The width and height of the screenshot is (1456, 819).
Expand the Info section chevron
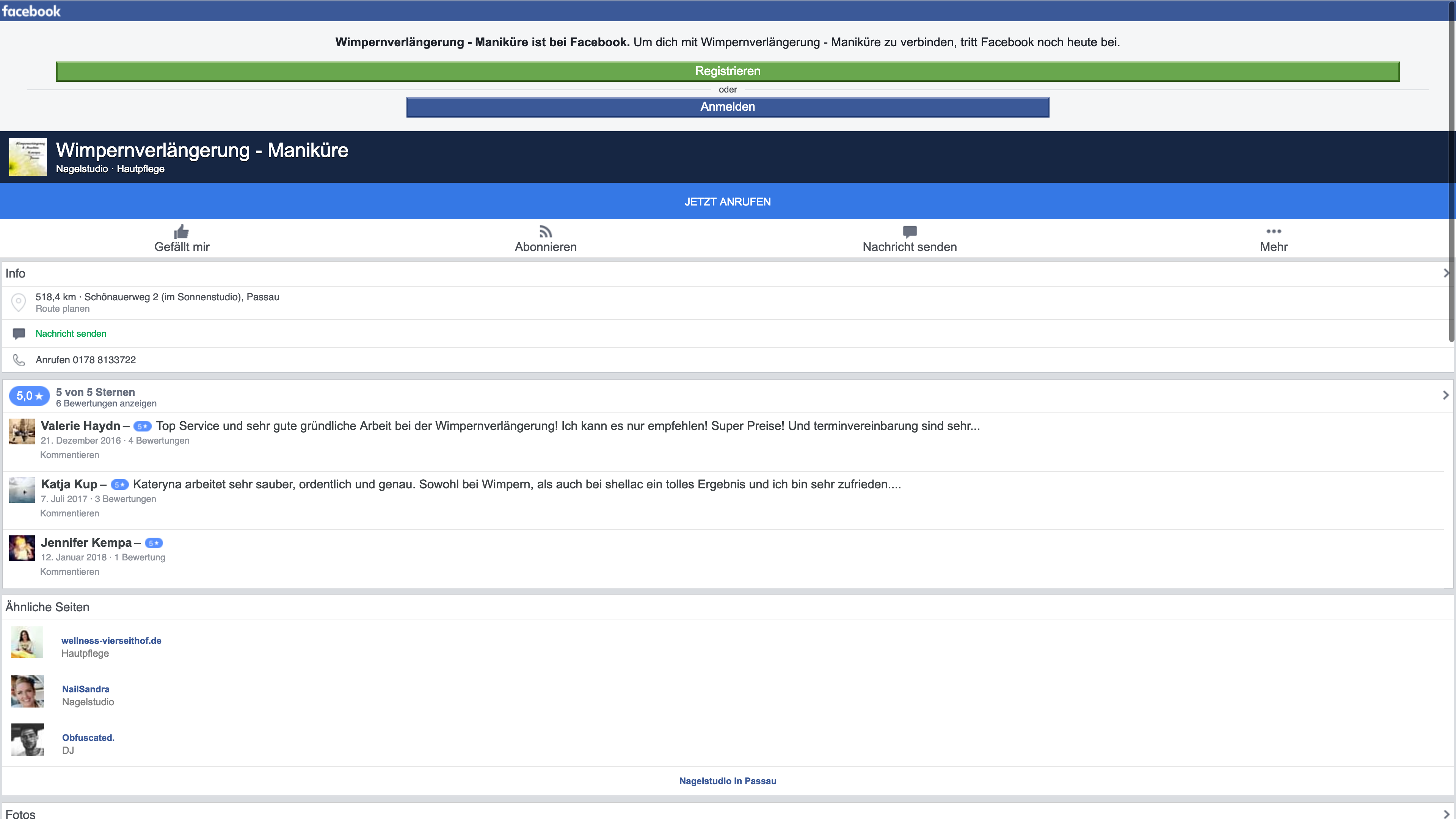(1446, 273)
